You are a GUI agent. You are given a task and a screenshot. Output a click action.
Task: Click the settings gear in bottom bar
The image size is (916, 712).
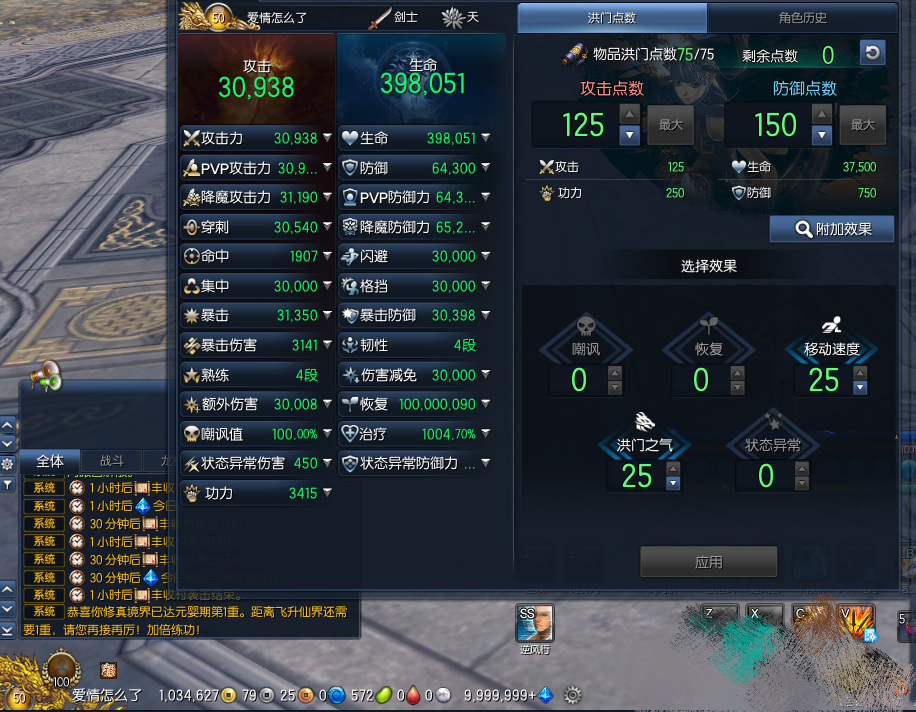pos(572,695)
